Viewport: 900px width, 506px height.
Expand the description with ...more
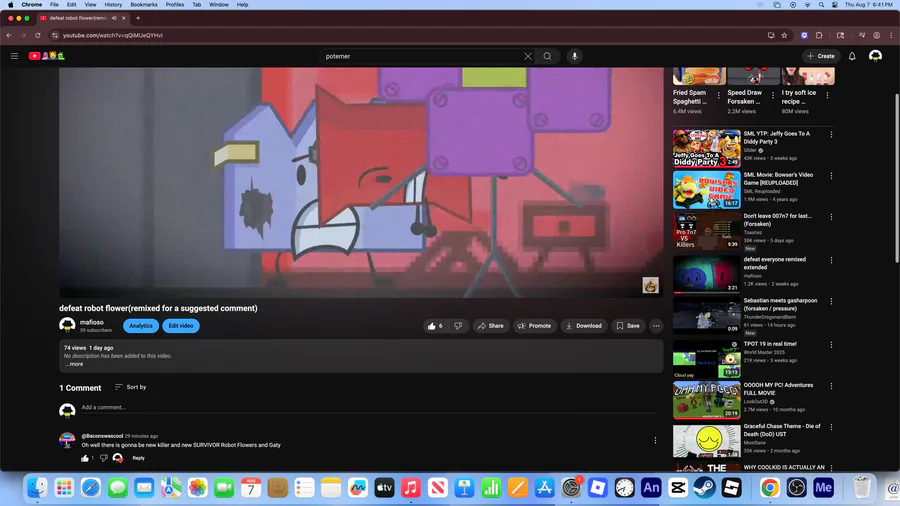[x=75, y=364]
